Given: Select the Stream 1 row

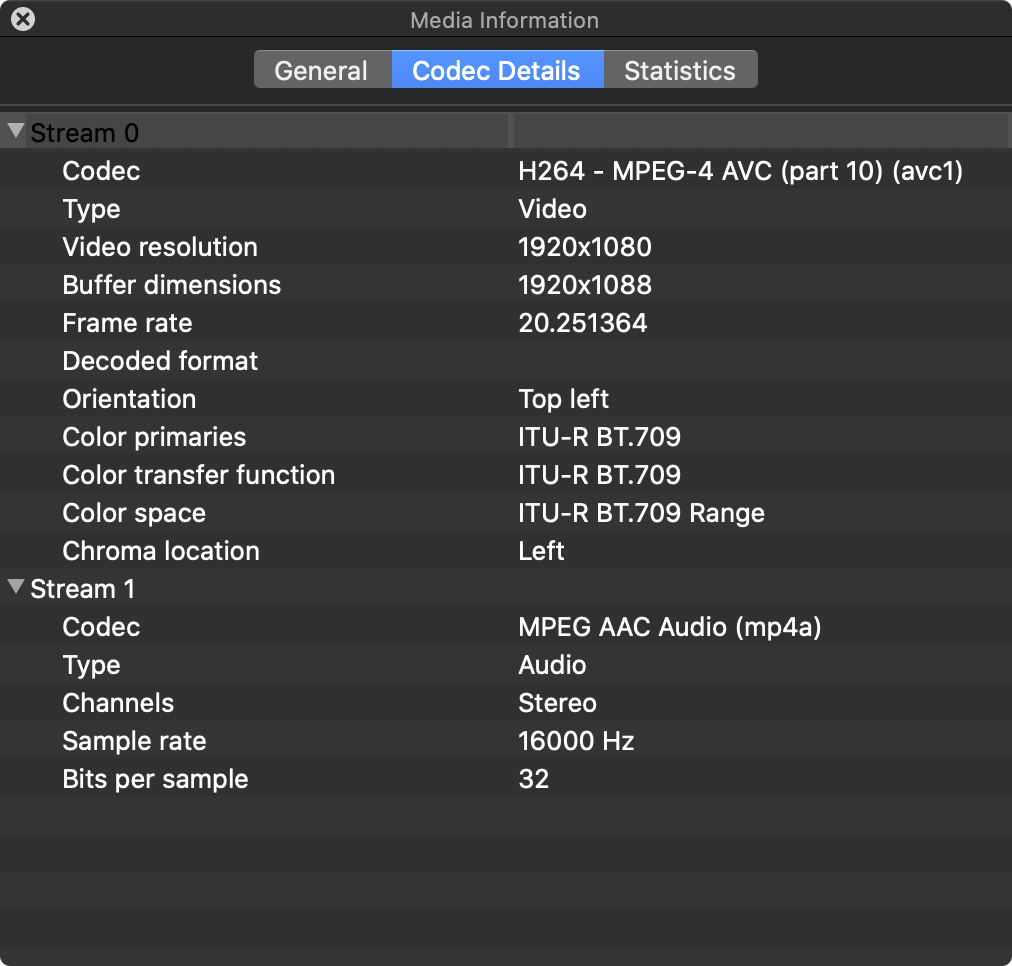Looking at the screenshot, I should (x=83, y=589).
